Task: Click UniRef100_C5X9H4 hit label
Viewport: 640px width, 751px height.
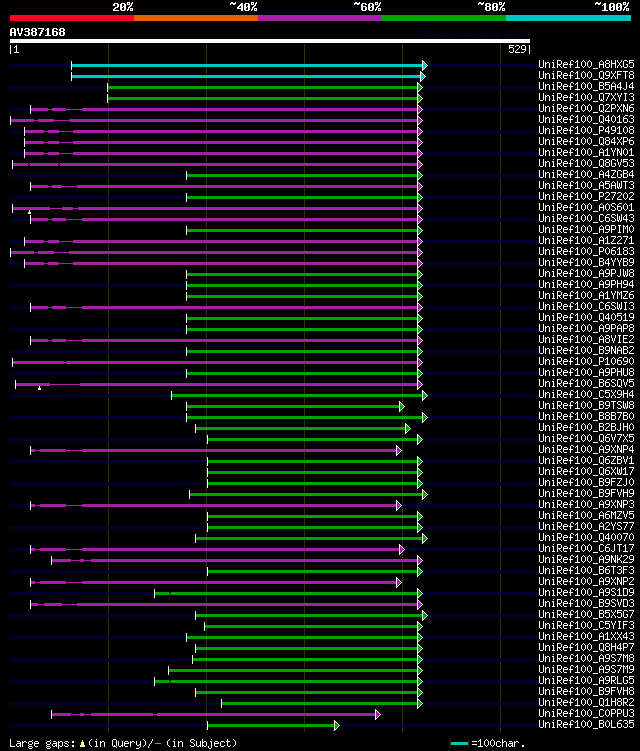Action: coord(586,395)
